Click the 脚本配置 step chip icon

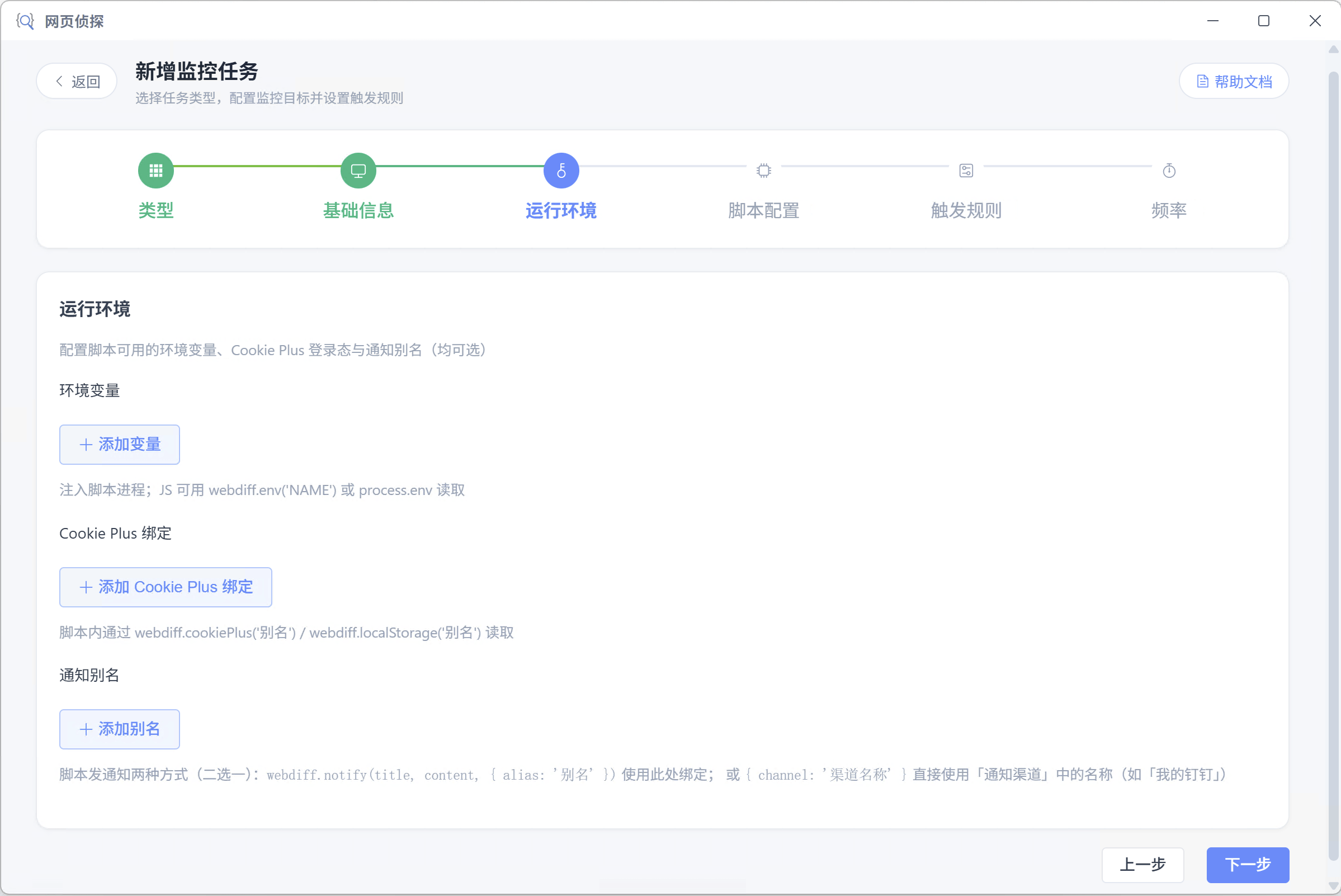763,170
